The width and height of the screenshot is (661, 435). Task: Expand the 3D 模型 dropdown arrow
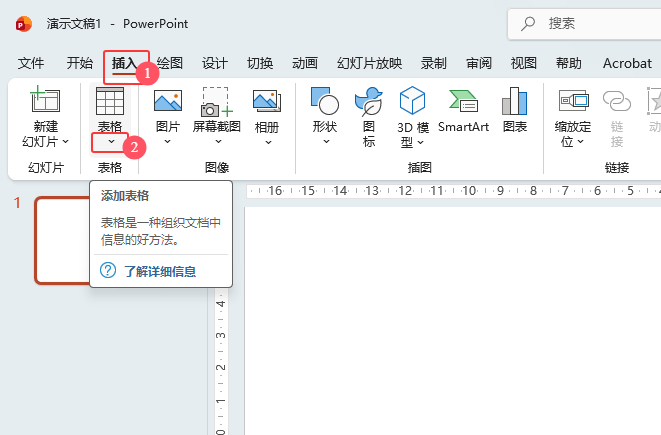(x=420, y=142)
